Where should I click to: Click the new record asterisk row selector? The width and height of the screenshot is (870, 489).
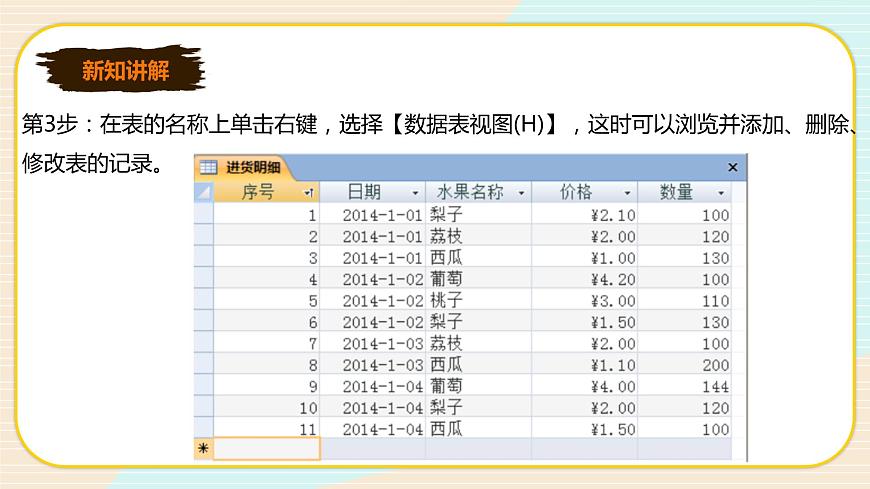coord(204,448)
